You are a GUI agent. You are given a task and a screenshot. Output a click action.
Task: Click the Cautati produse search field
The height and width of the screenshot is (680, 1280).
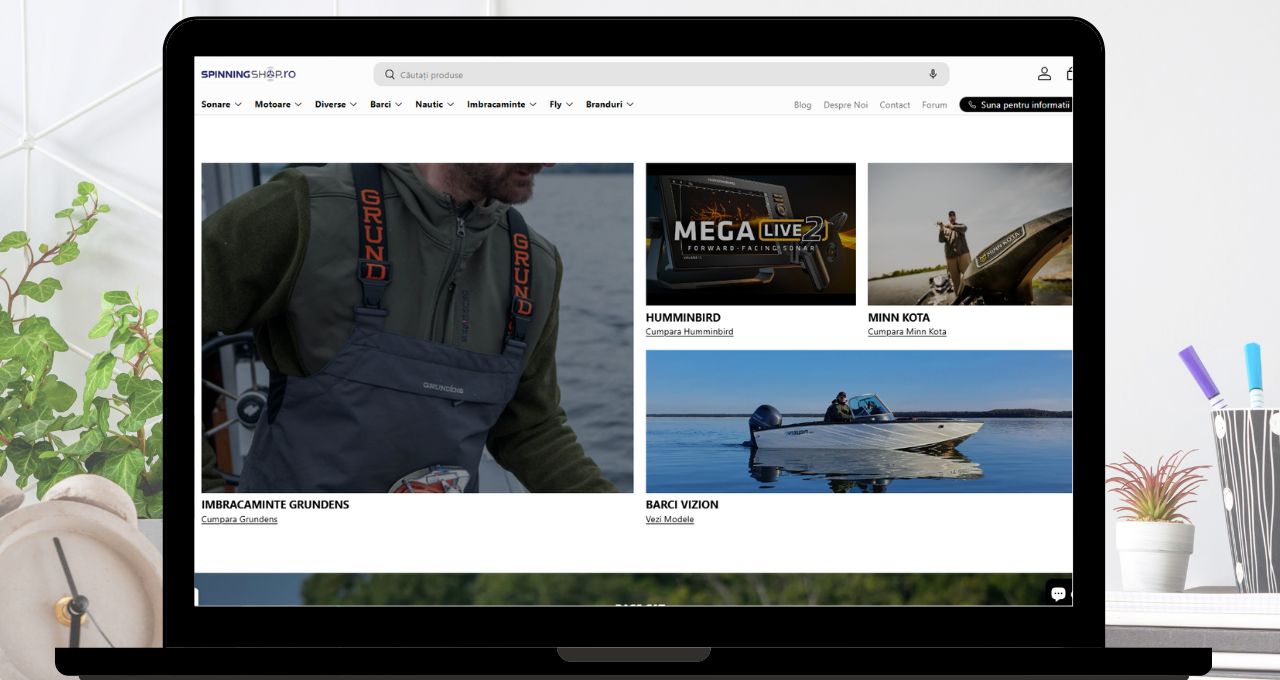[x=661, y=74]
